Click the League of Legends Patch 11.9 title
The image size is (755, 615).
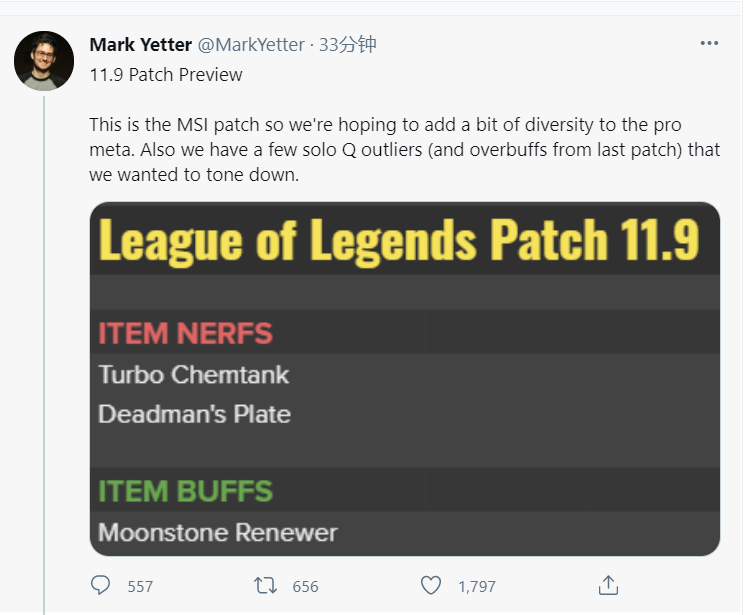(x=399, y=240)
